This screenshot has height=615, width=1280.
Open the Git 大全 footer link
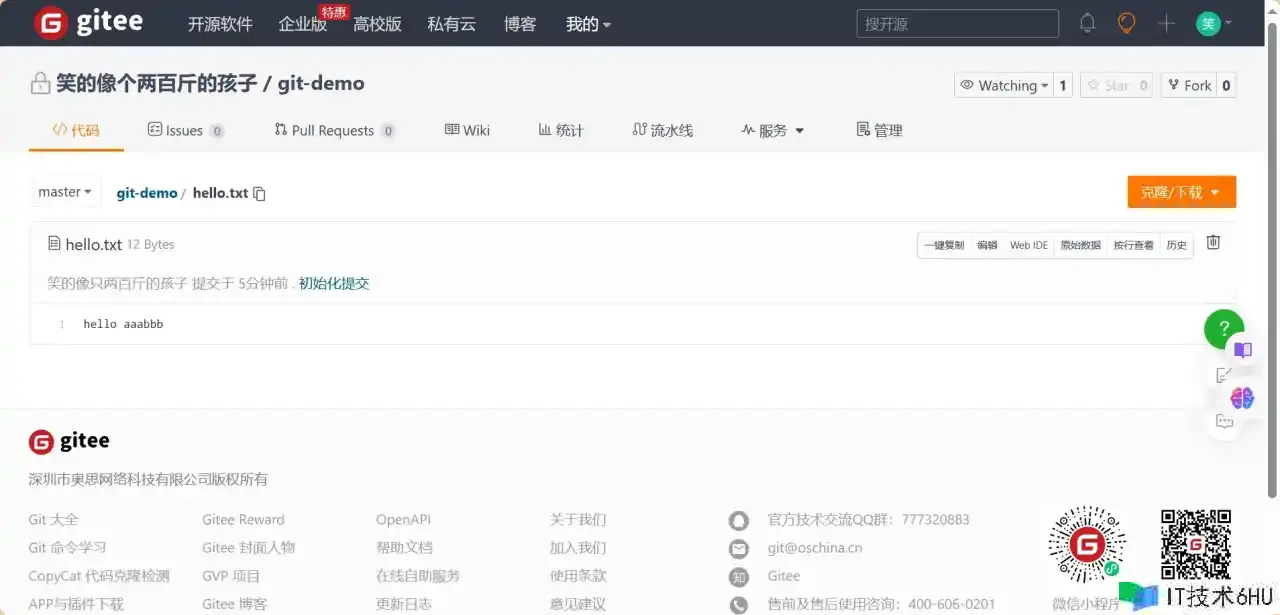pos(54,520)
